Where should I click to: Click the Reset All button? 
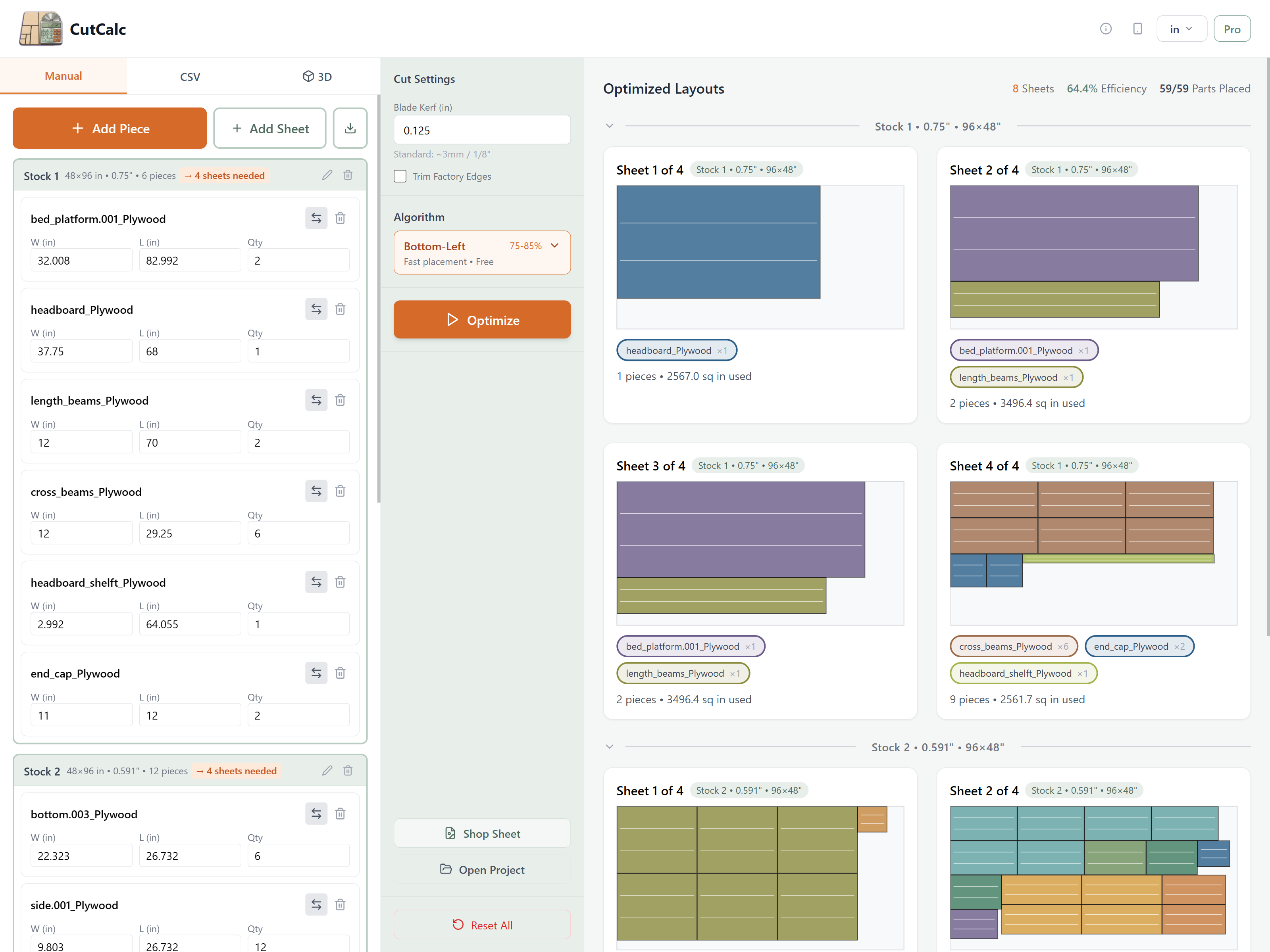(x=482, y=925)
